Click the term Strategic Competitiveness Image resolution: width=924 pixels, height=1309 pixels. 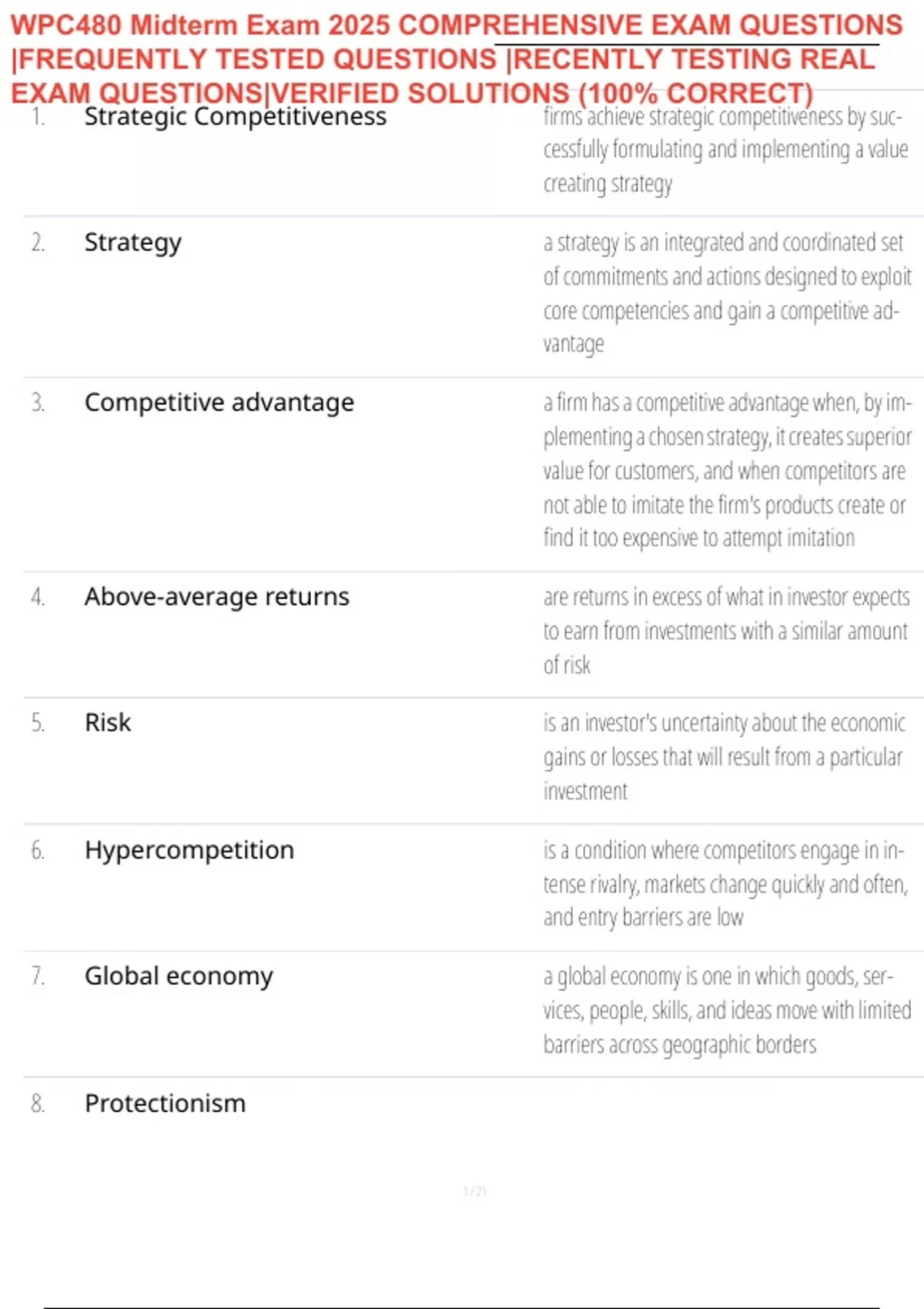(235, 116)
